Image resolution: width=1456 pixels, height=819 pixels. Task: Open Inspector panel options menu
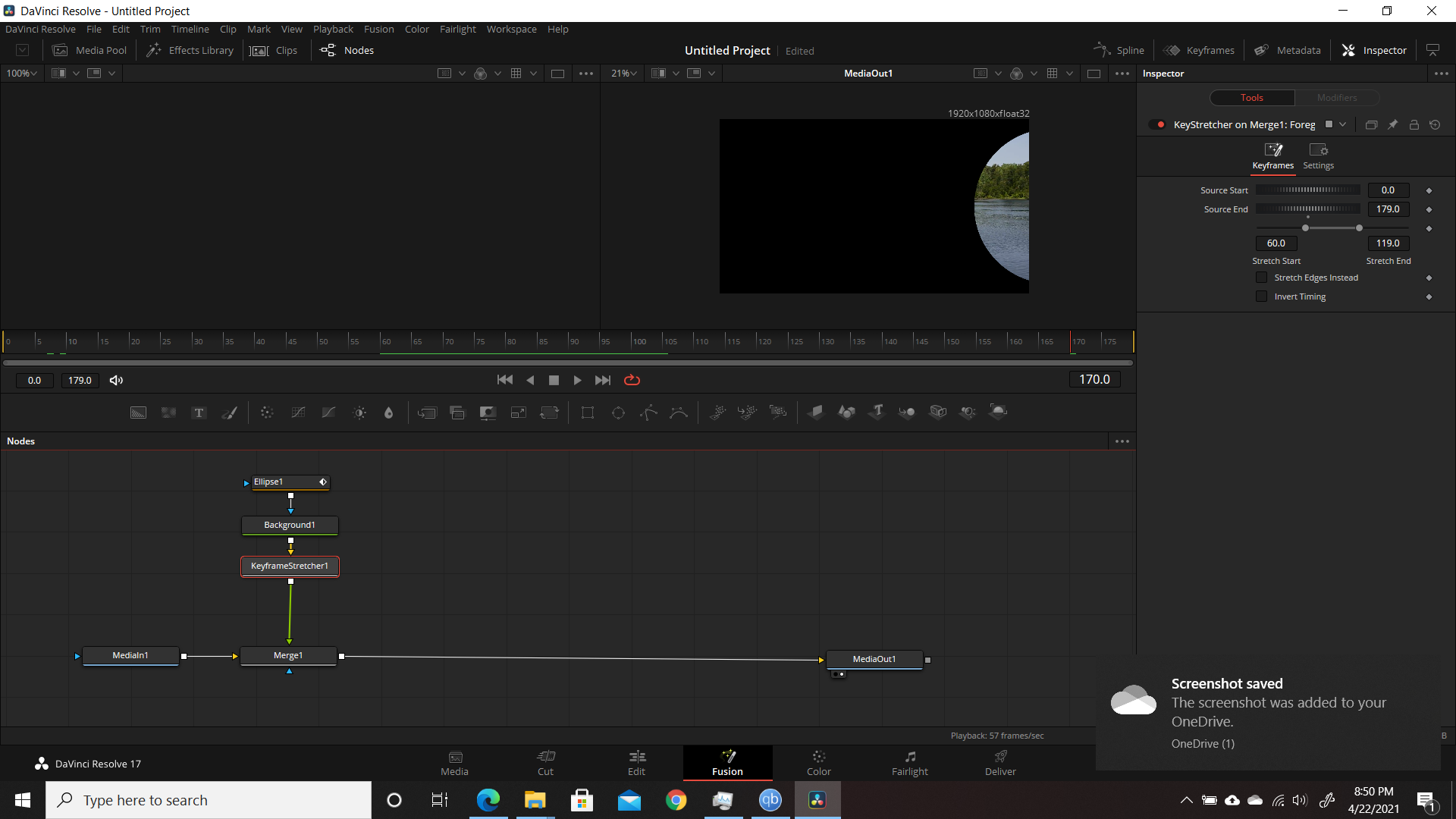pyautogui.click(x=1441, y=74)
